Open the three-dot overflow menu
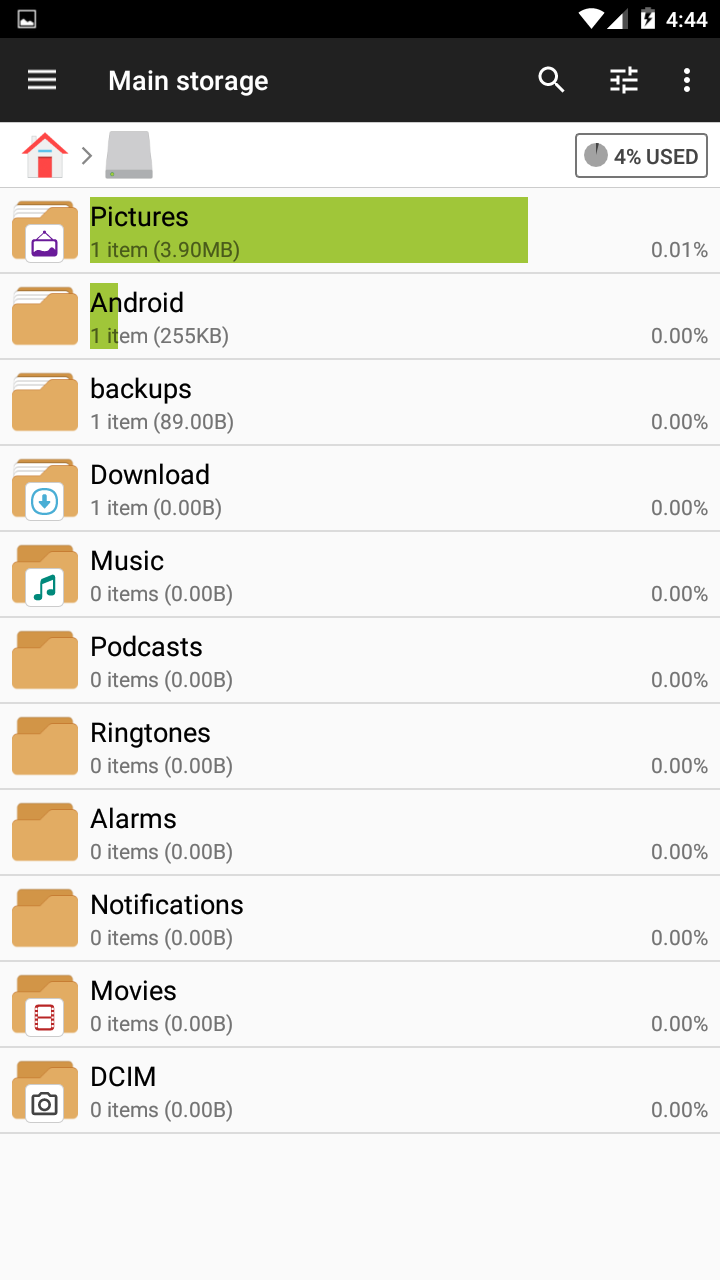 (687, 80)
